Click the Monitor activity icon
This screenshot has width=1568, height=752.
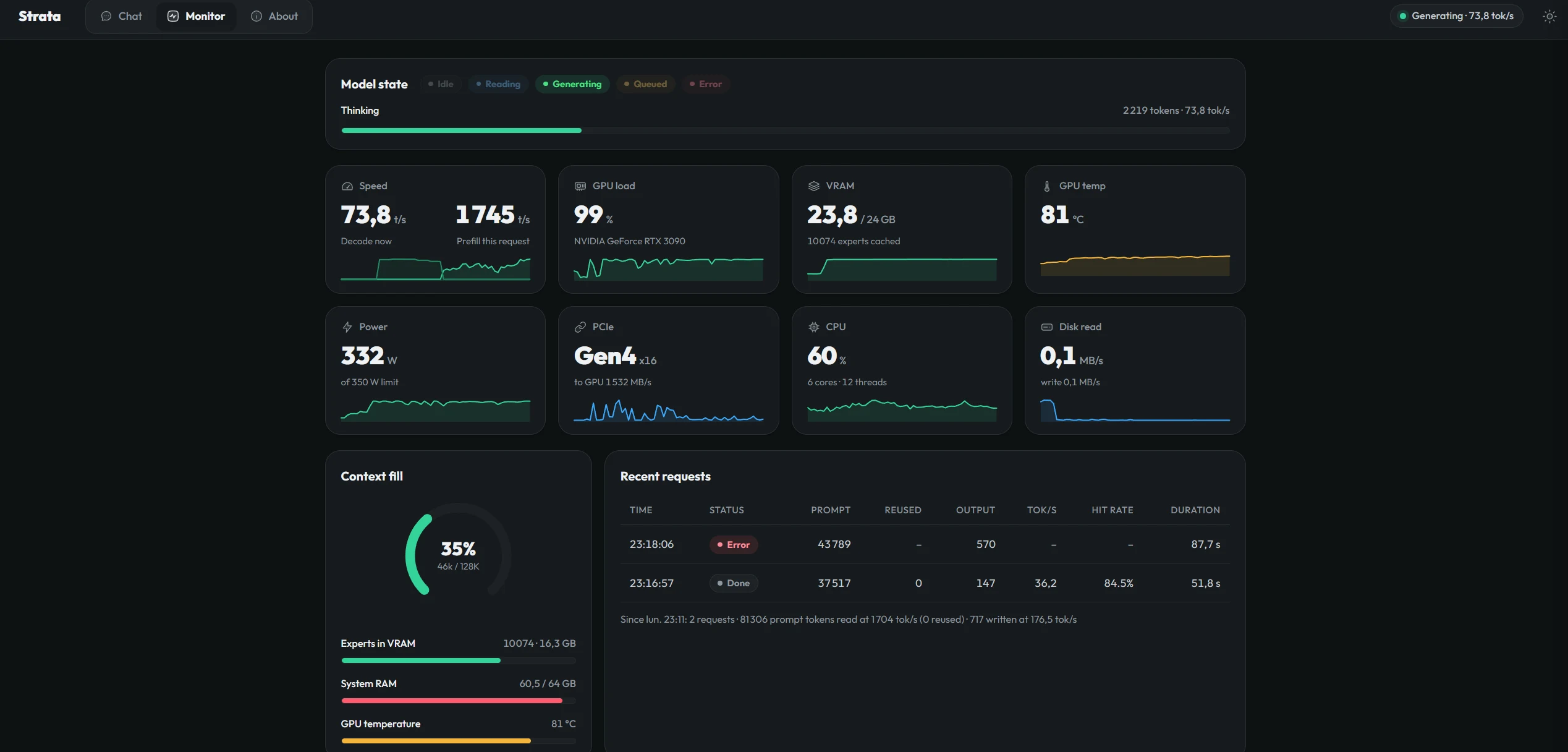pos(173,17)
